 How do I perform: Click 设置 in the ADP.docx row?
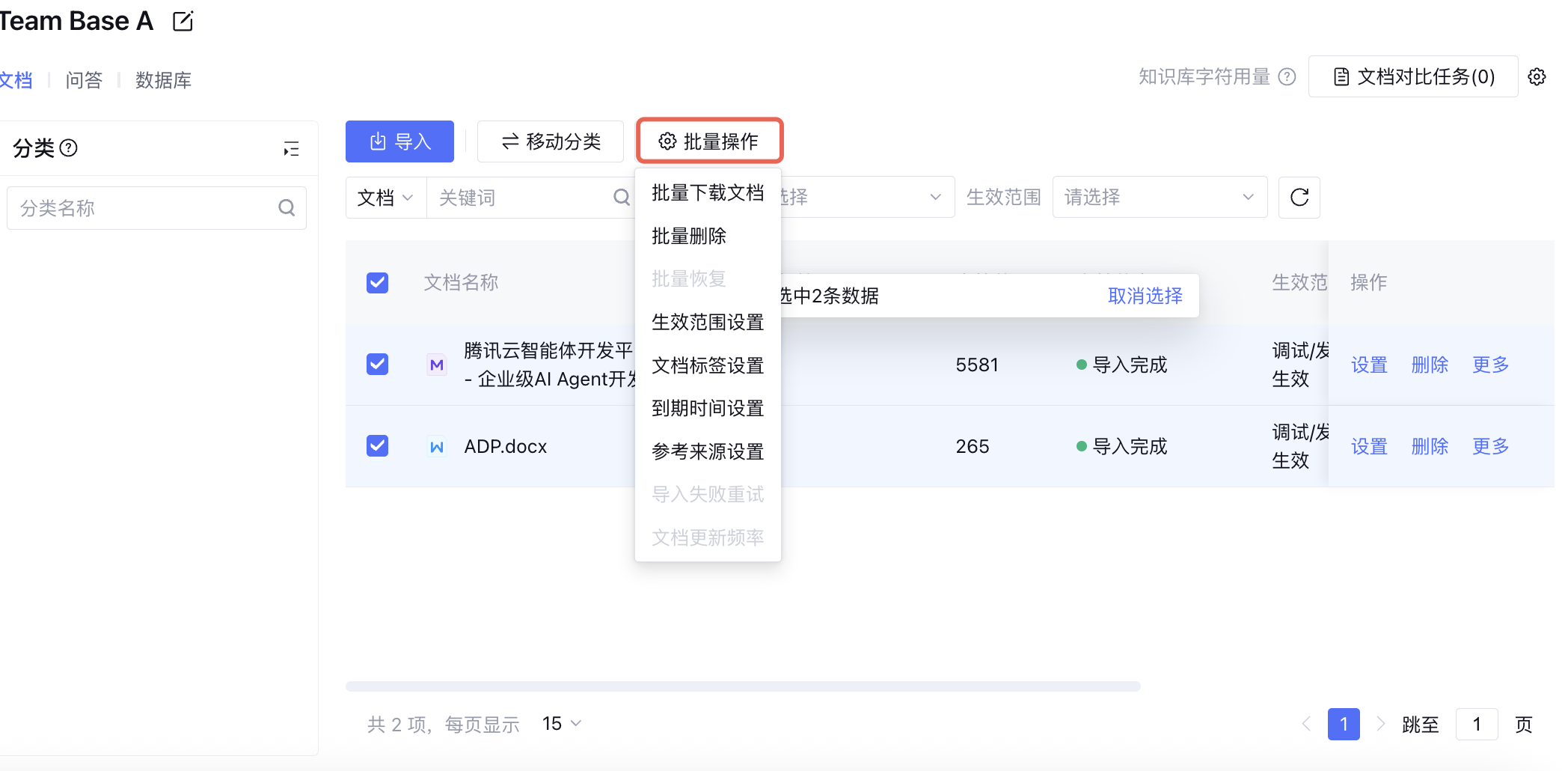tap(1369, 446)
